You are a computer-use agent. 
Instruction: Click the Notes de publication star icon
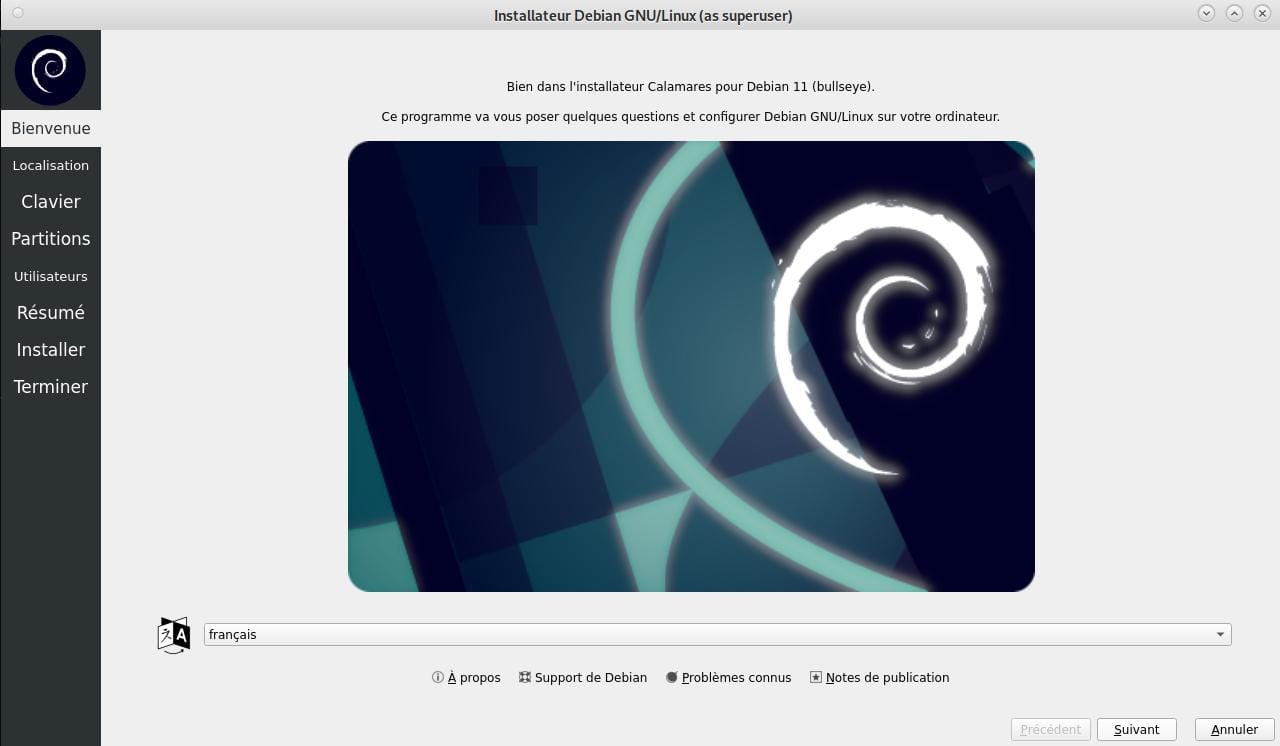click(816, 677)
